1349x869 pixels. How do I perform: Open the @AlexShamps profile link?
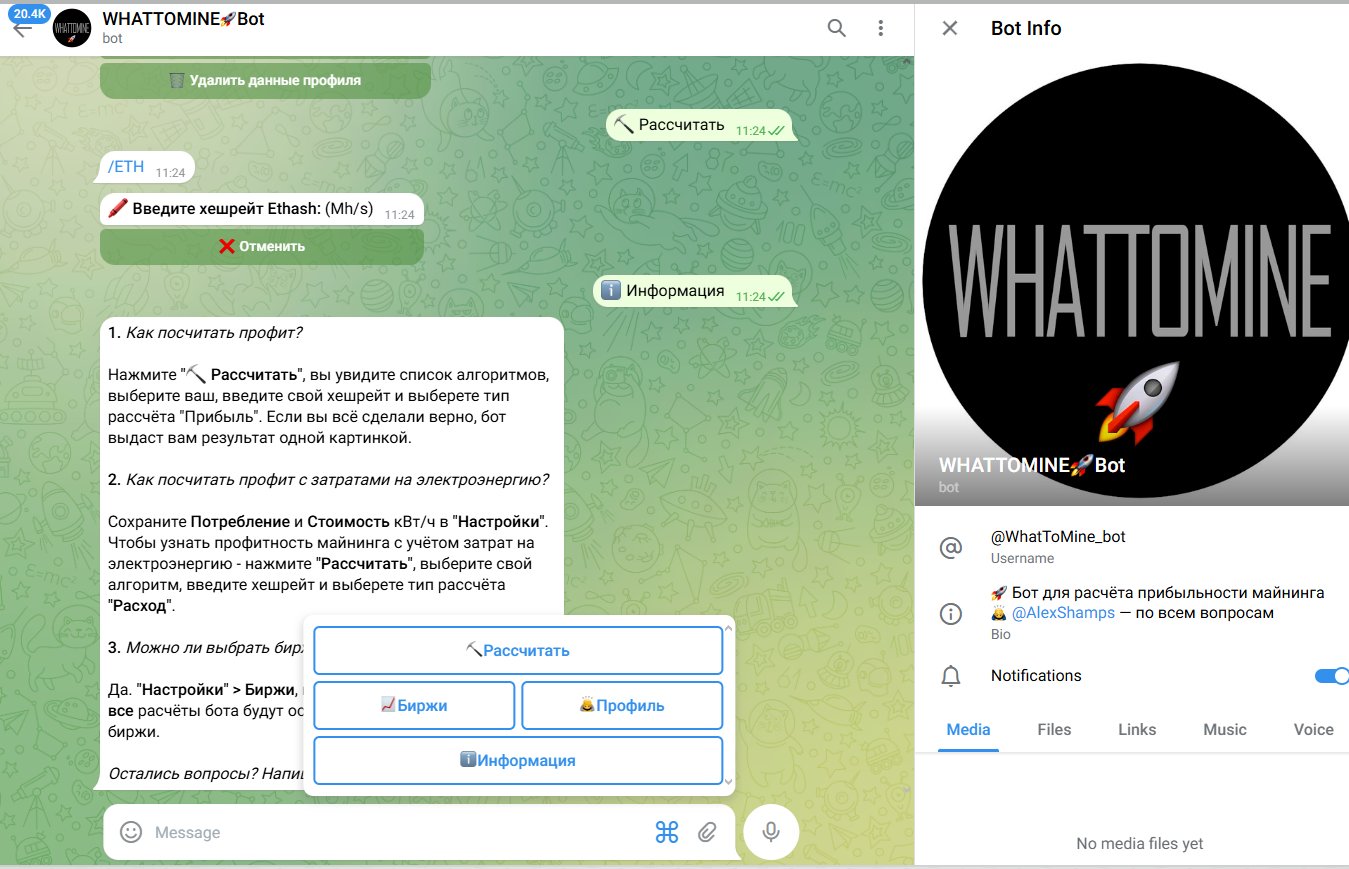1063,613
